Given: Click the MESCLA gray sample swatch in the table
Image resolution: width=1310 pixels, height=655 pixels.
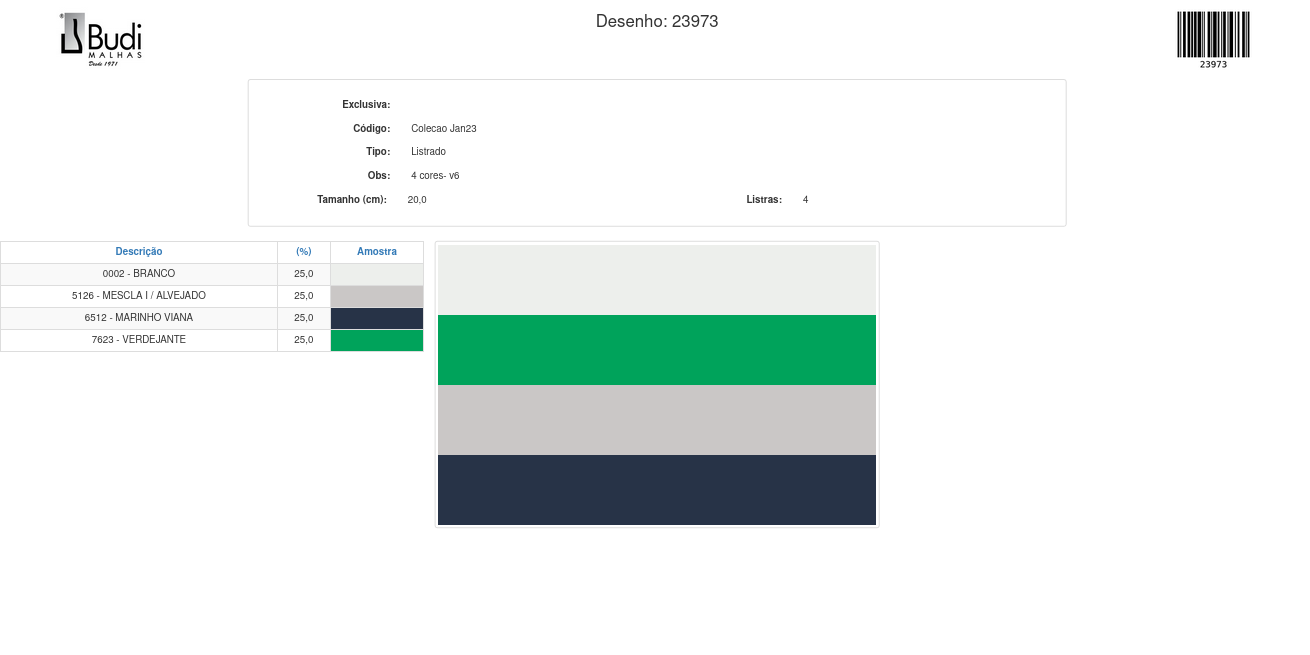Looking at the screenshot, I should tap(377, 296).
